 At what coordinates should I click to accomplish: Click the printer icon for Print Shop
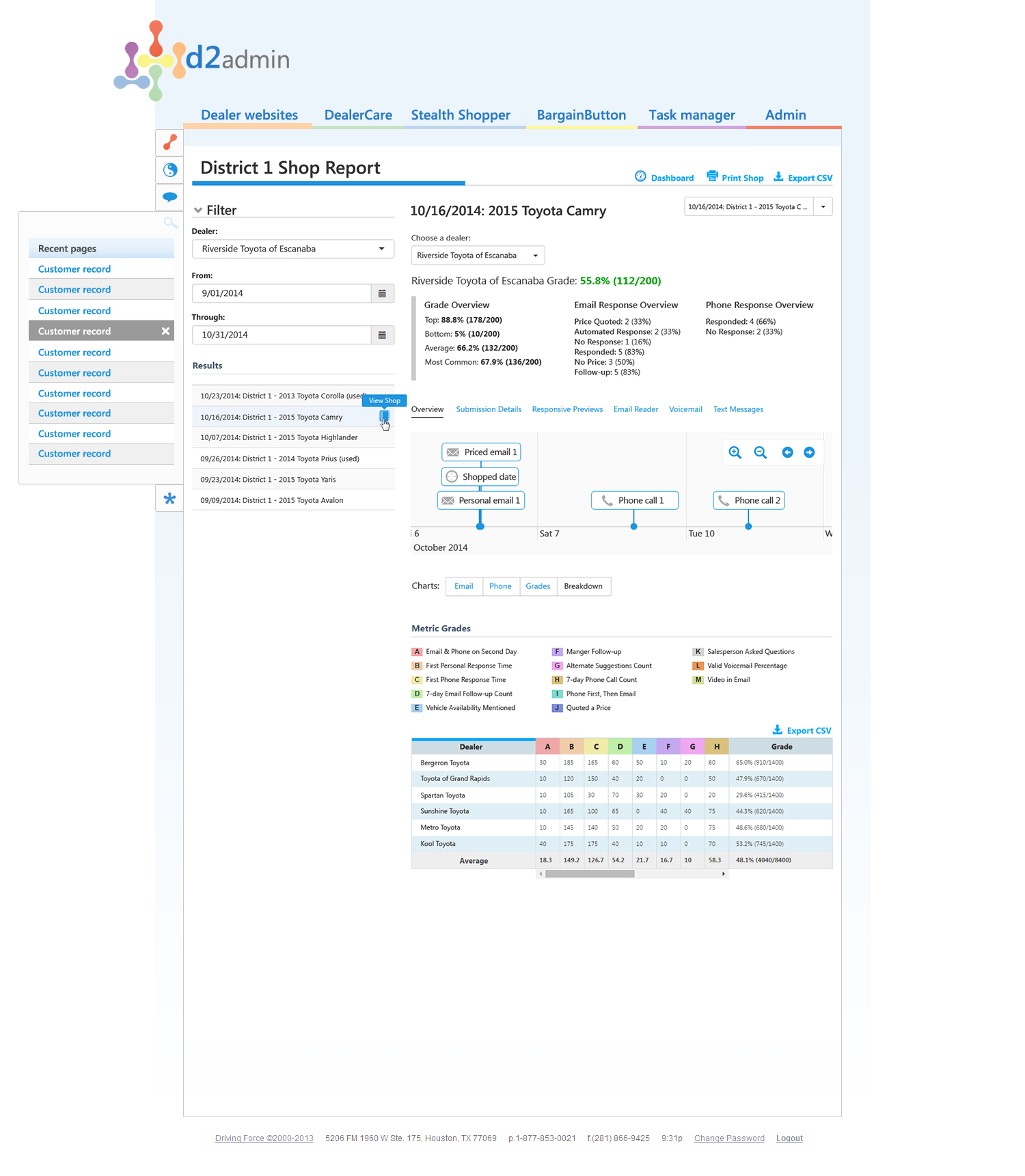[713, 176]
